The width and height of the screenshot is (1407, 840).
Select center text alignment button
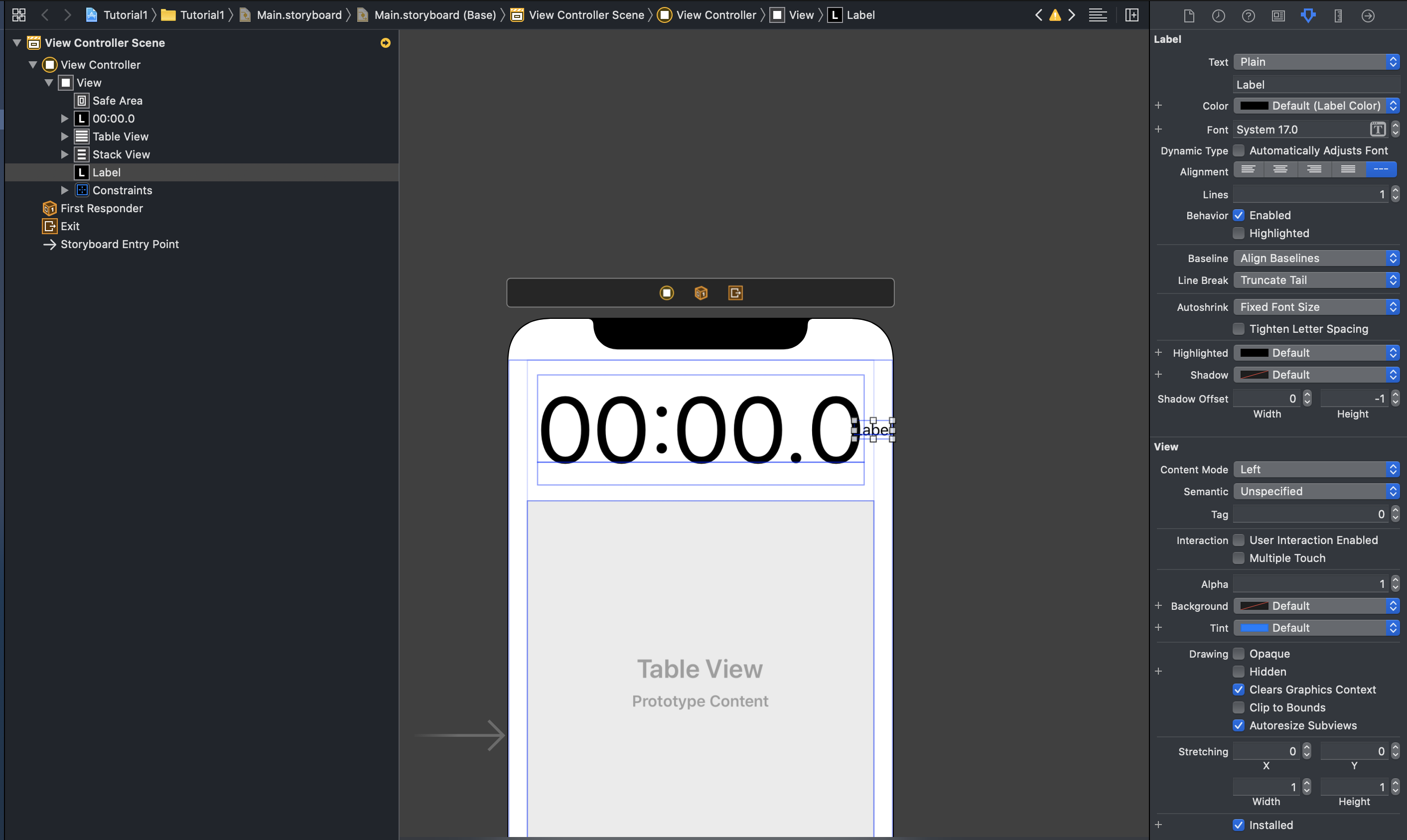[1280, 169]
